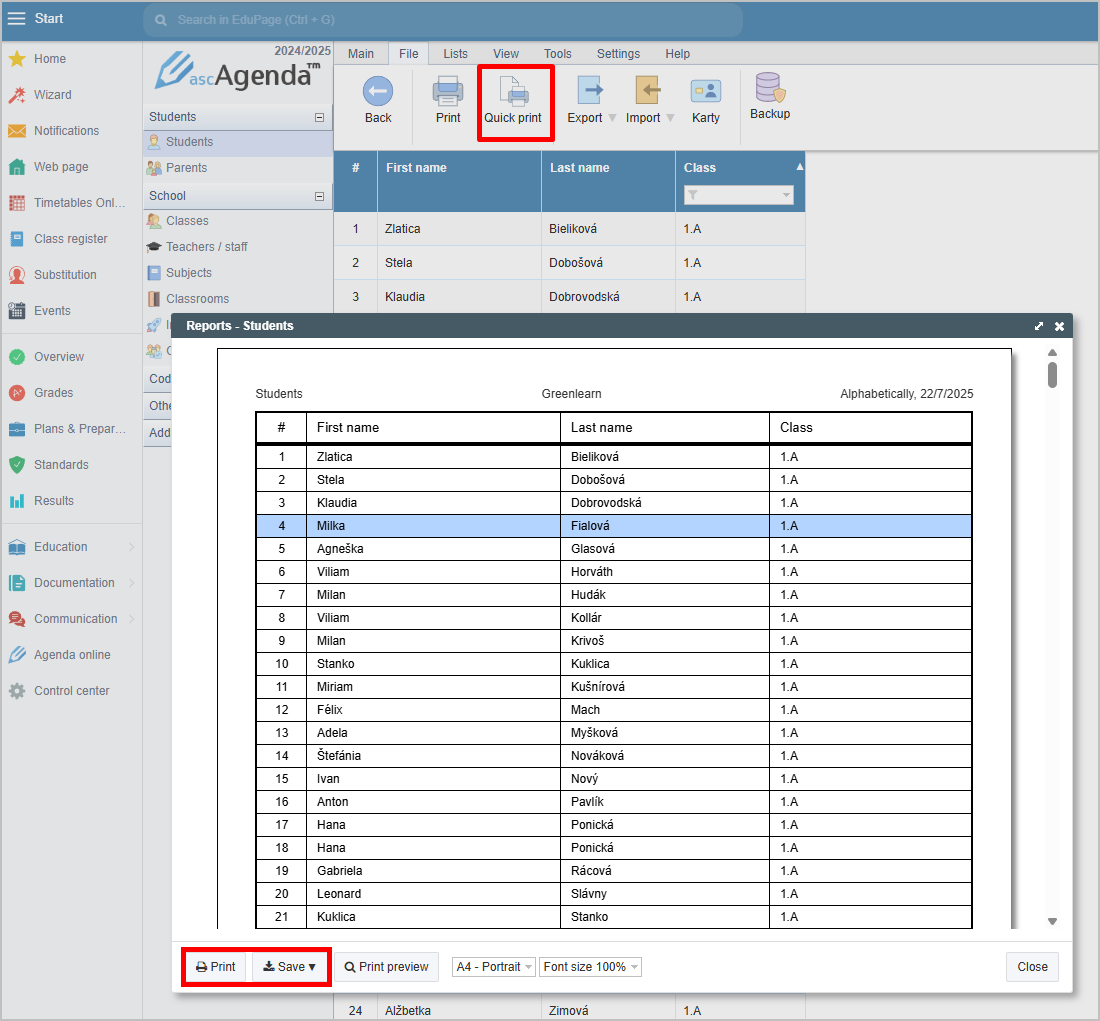This screenshot has width=1100, height=1021.
Task: Click the Grades icon in sidebar
Action: click(17, 393)
